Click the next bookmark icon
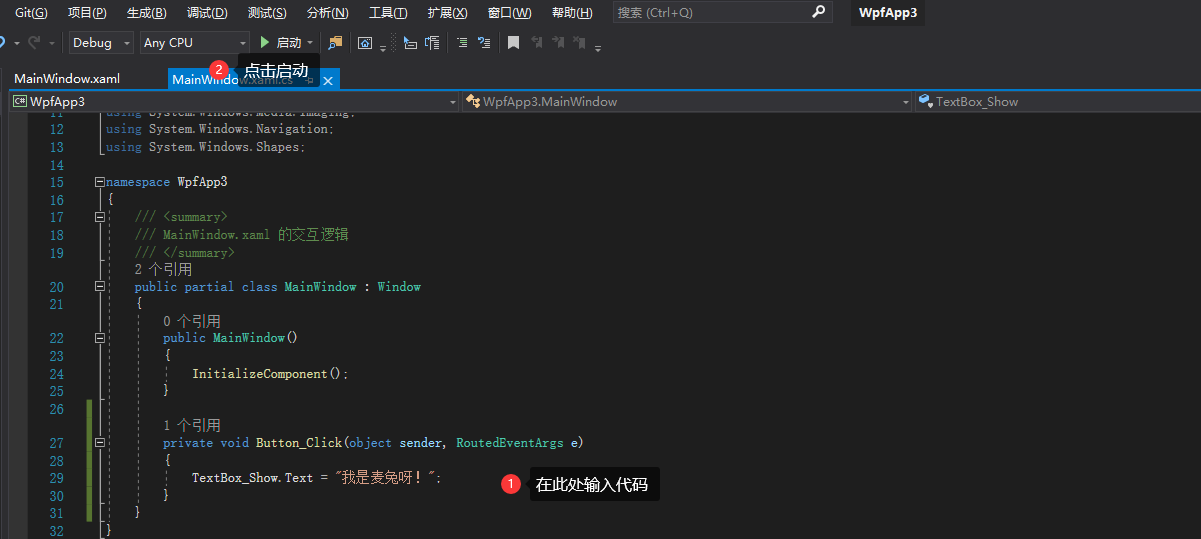Image resolution: width=1201 pixels, height=539 pixels. (x=558, y=43)
